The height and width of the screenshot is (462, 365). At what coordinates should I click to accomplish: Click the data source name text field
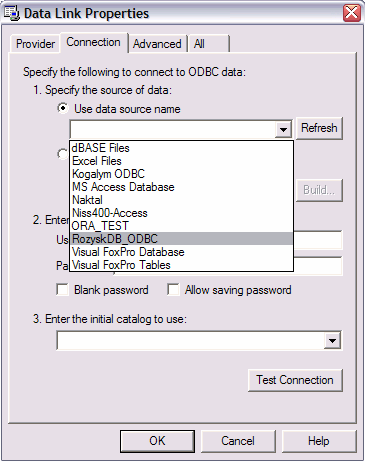[173, 129]
